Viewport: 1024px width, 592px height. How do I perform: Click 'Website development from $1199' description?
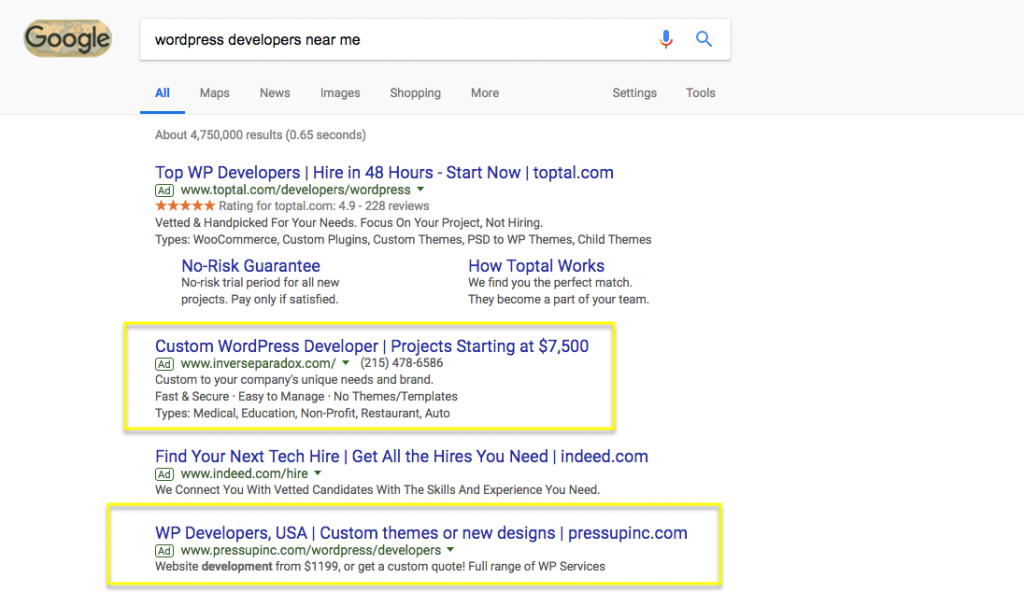(x=380, y=567)
